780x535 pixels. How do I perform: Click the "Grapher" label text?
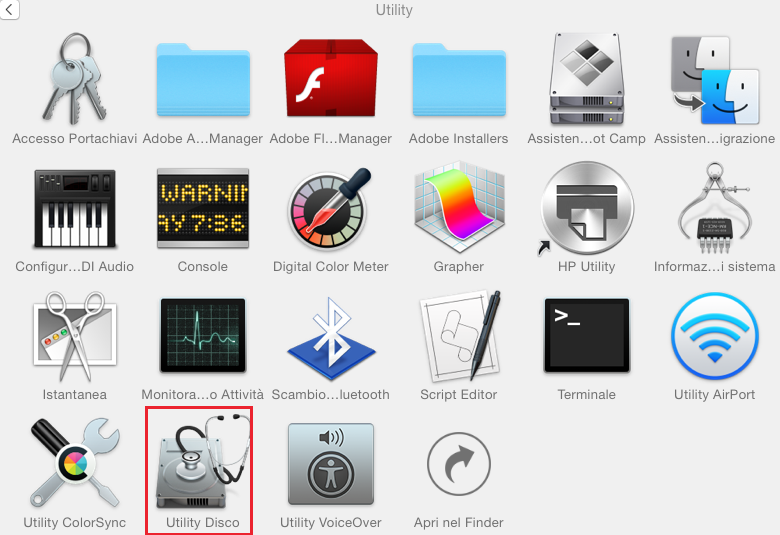pos(459,267)
